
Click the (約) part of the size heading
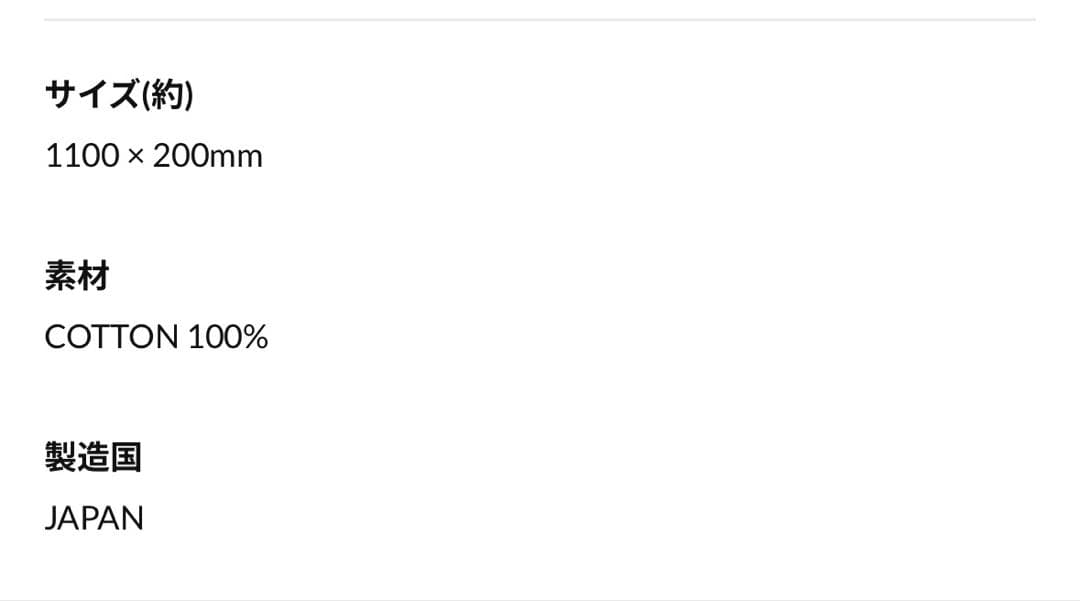167,95
